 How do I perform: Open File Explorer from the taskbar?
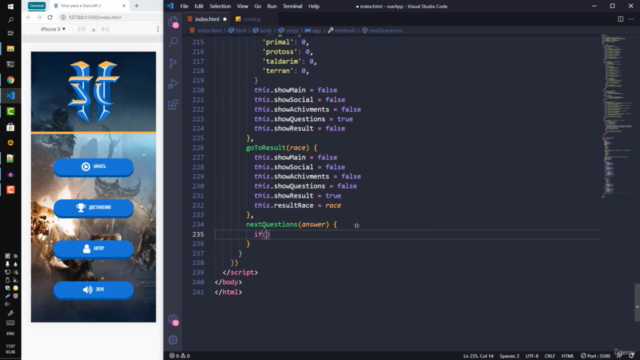click(11, 49)
